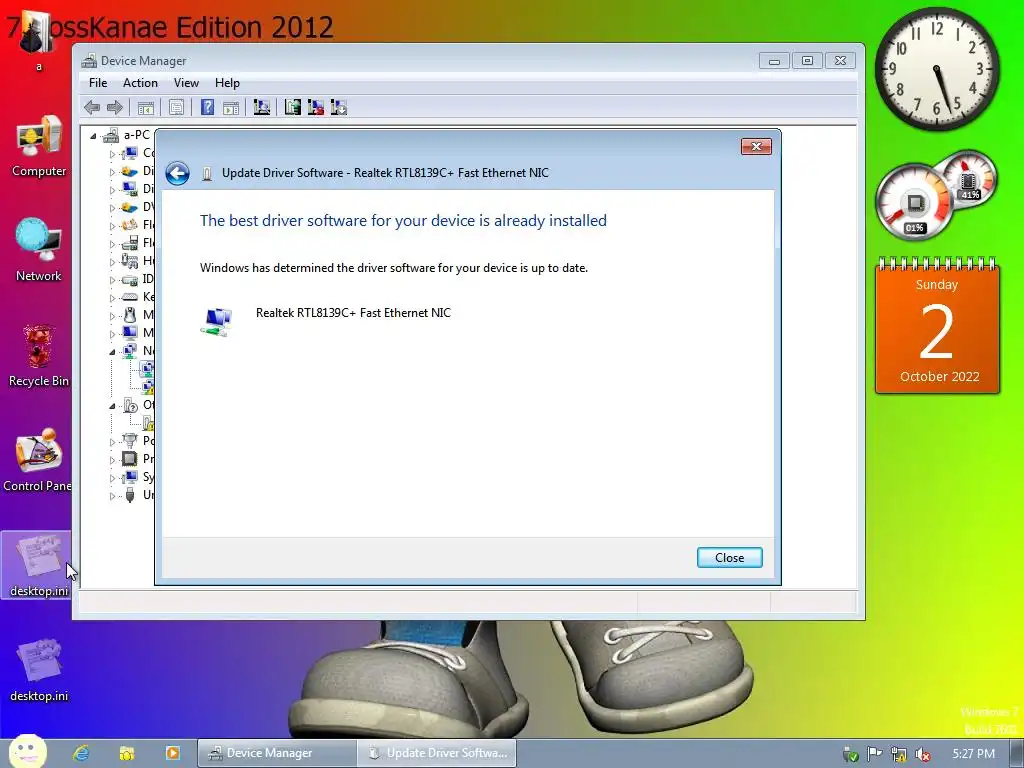Select the network adapters category icon
Screen dimensions: 1024x768
(x=130, y=351)
